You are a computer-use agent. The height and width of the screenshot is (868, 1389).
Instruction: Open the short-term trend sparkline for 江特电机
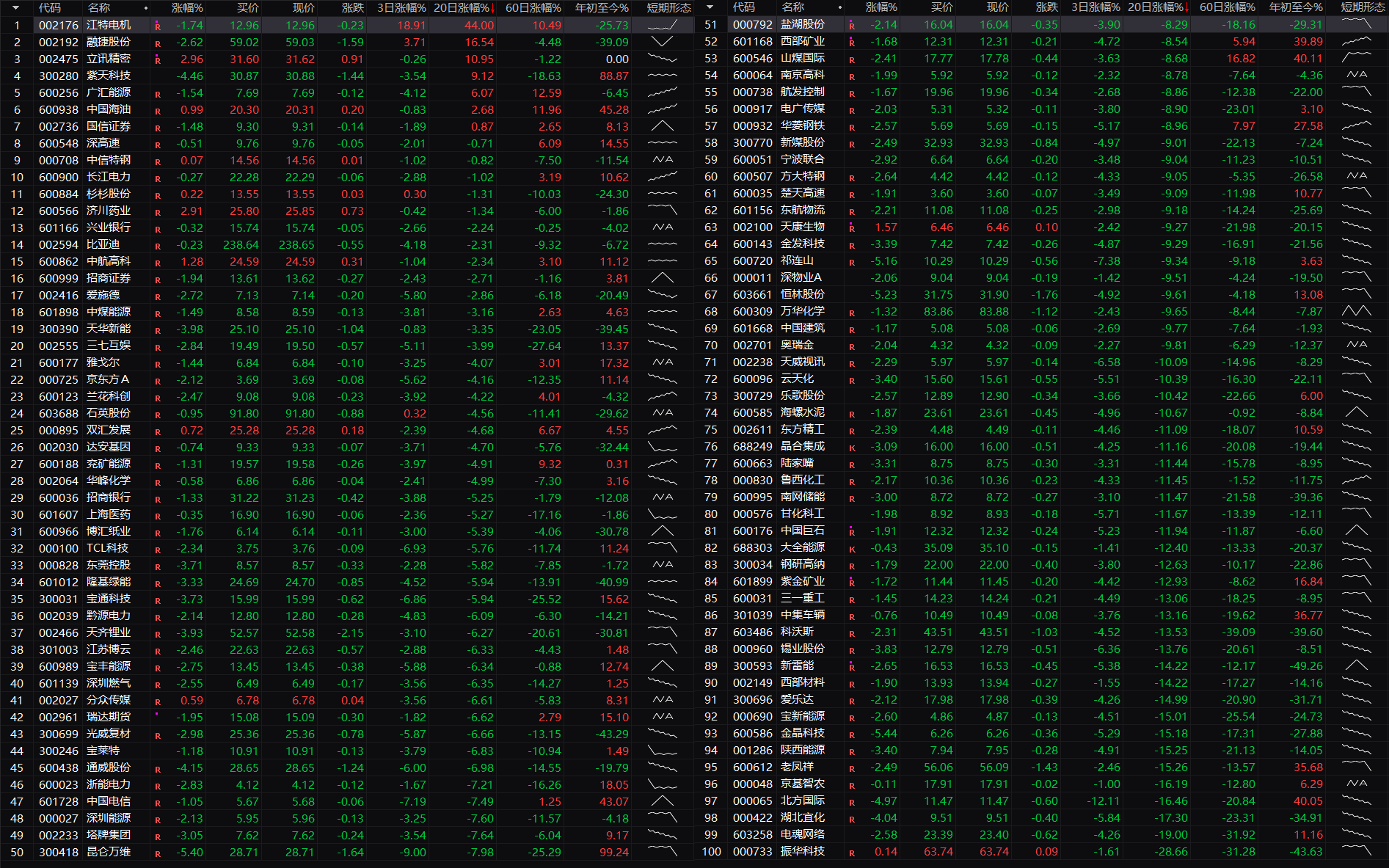663,26
